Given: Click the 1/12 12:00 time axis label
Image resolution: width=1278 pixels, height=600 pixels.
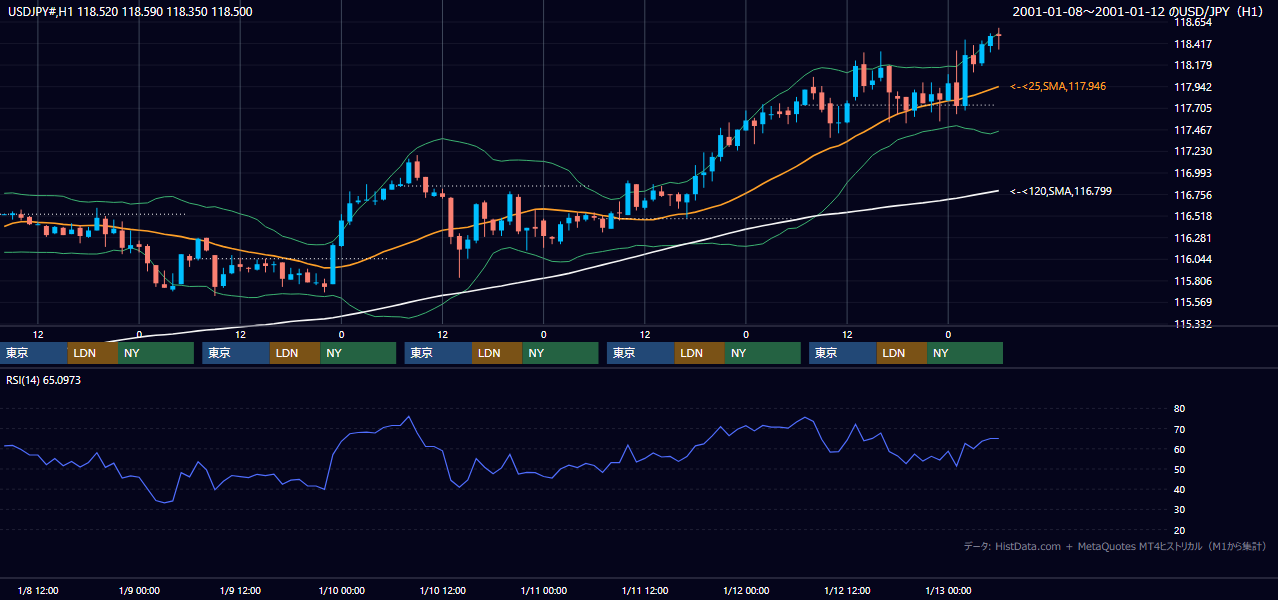Looking at the screenshot, I should [x=846, y=591].
